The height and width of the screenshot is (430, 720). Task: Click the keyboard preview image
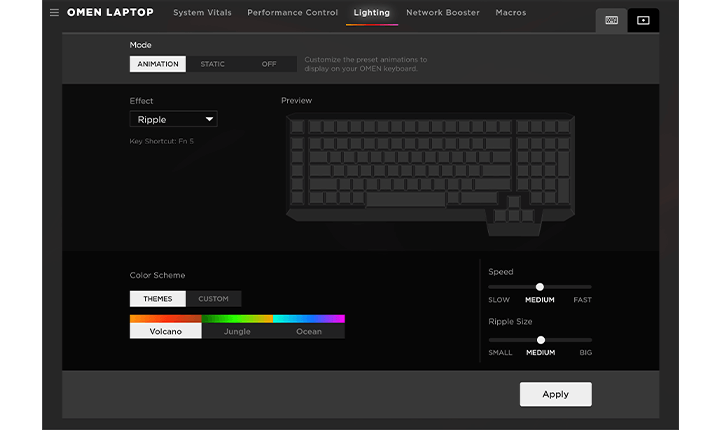pos(430,173)
